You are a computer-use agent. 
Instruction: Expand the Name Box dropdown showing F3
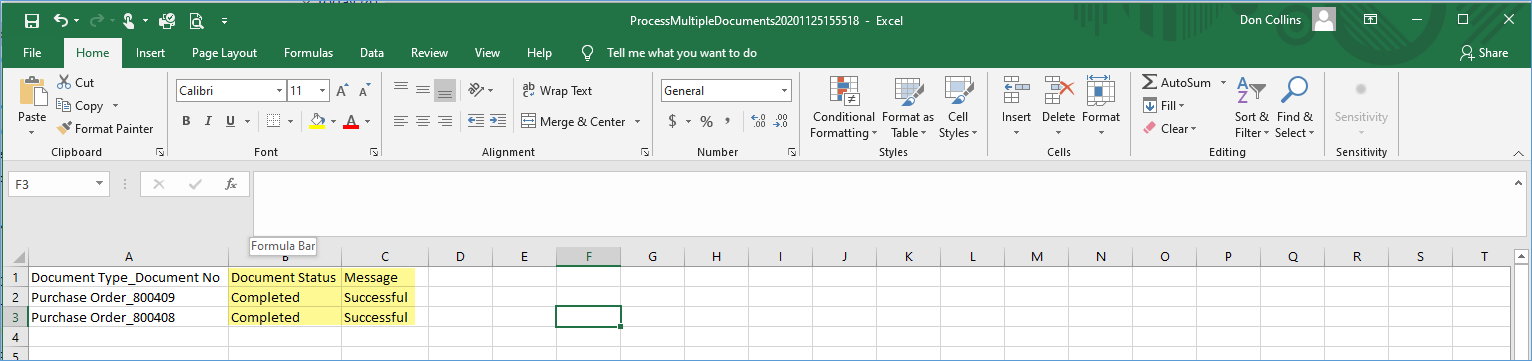tap(99, 184)
